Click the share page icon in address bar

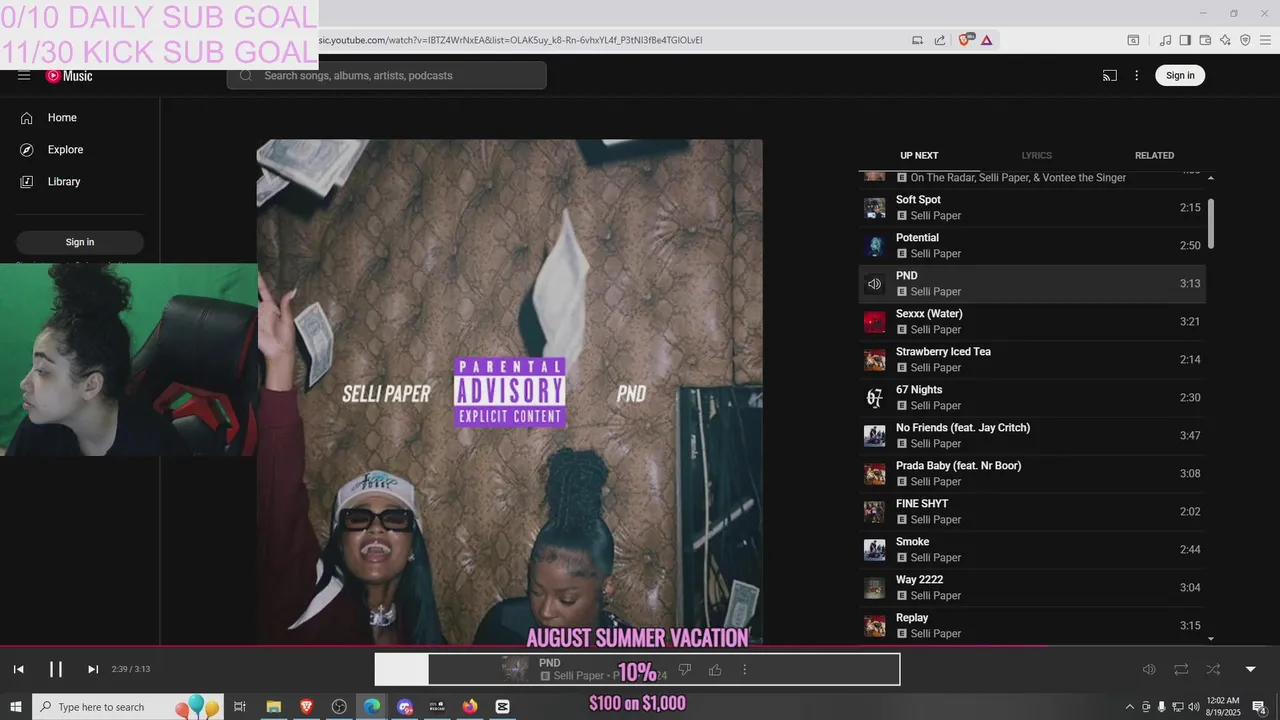click(x=940, y=40)
